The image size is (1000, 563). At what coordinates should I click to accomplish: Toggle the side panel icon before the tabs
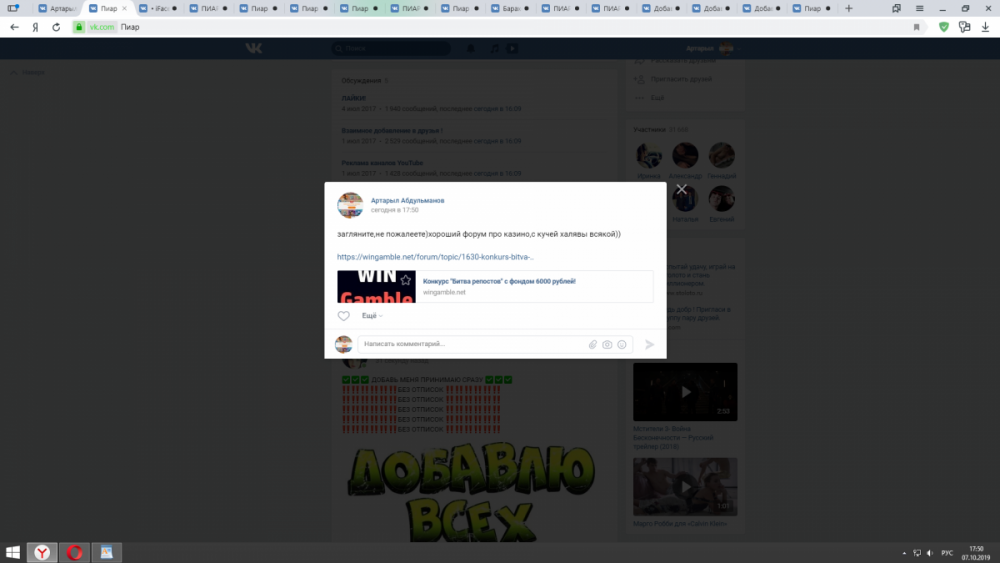coord(12,8)
